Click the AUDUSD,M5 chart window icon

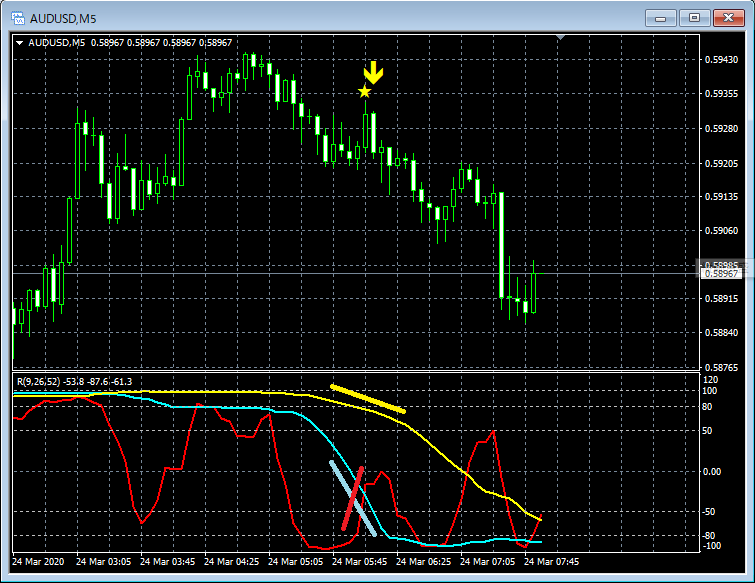tap(18, 19)
